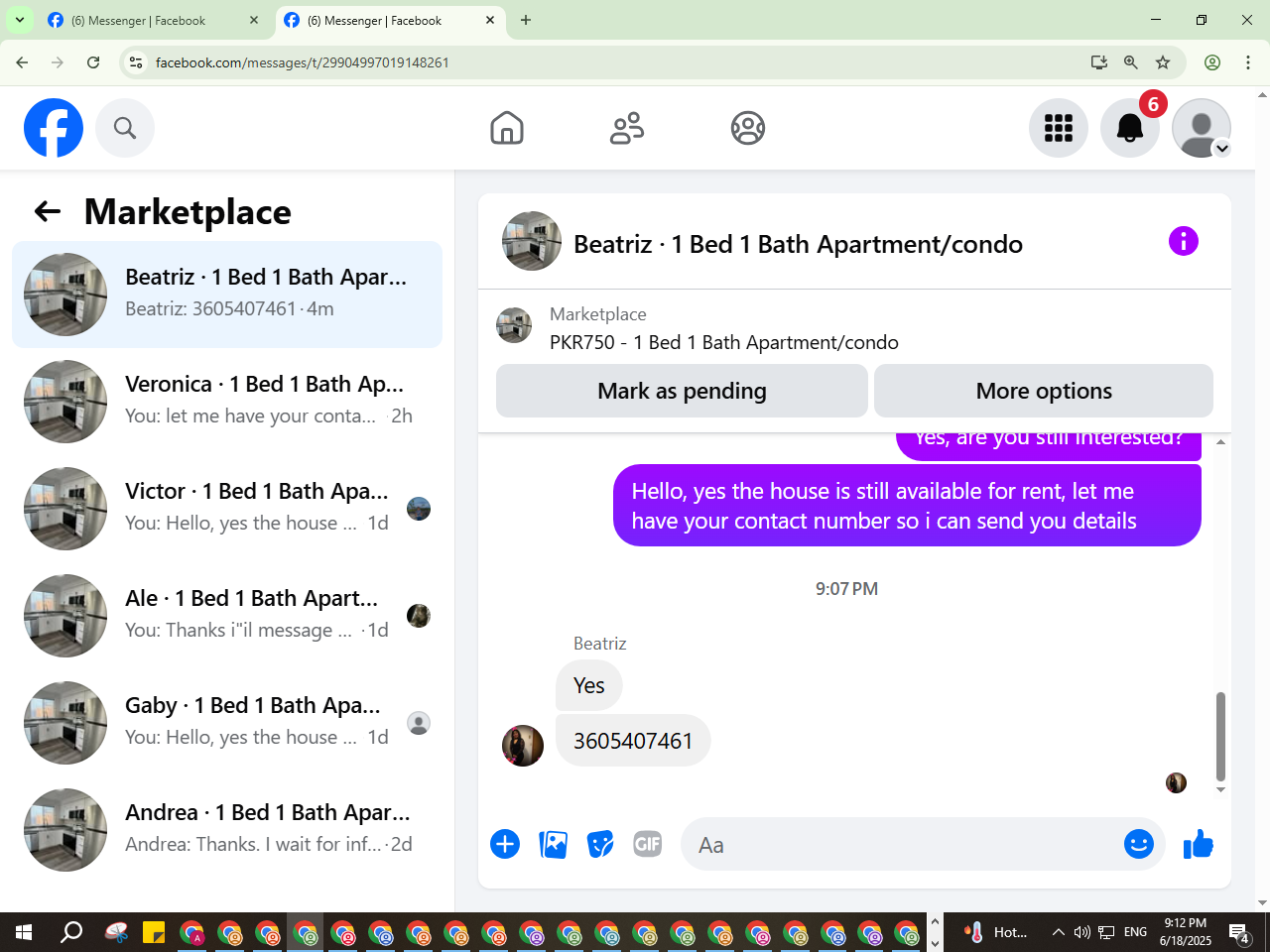This screenshot has width=1270, height=952.
Task: Open the tab search dropdown
Action: click(20, 20)
